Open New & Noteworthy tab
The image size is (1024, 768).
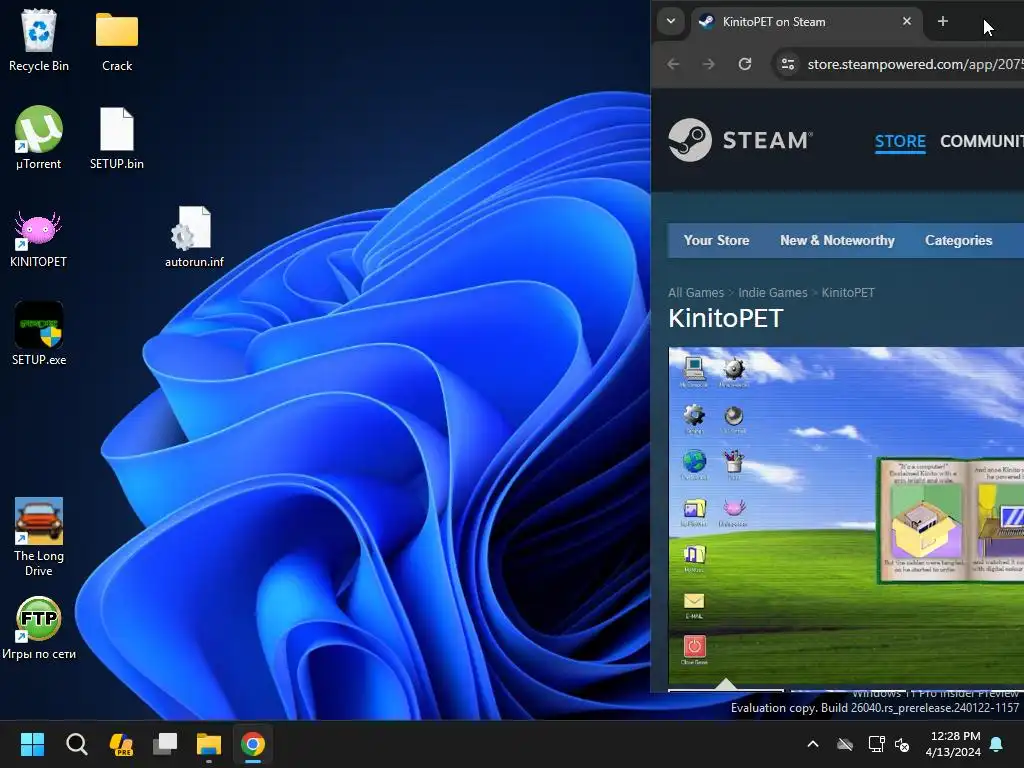837,240
